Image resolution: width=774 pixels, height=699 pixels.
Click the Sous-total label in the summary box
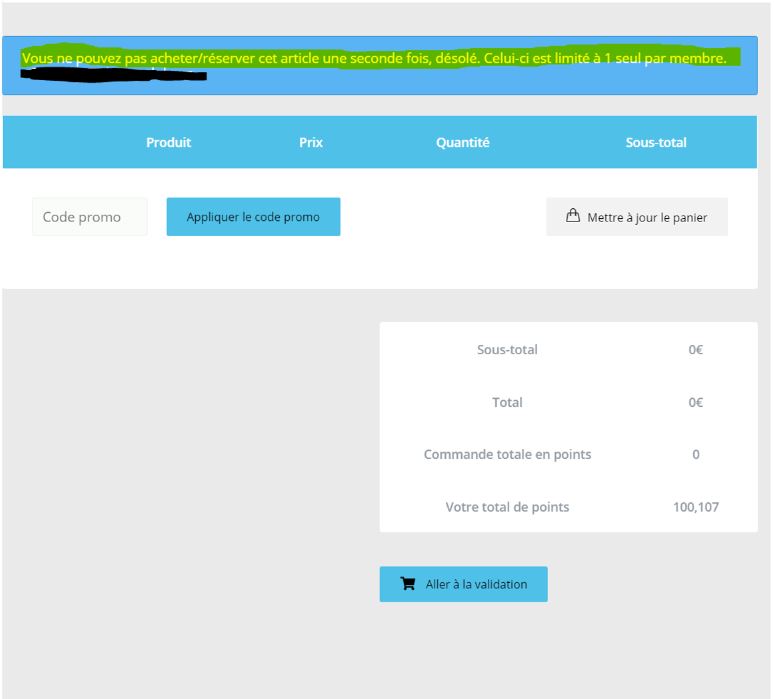tap(507, 350)
